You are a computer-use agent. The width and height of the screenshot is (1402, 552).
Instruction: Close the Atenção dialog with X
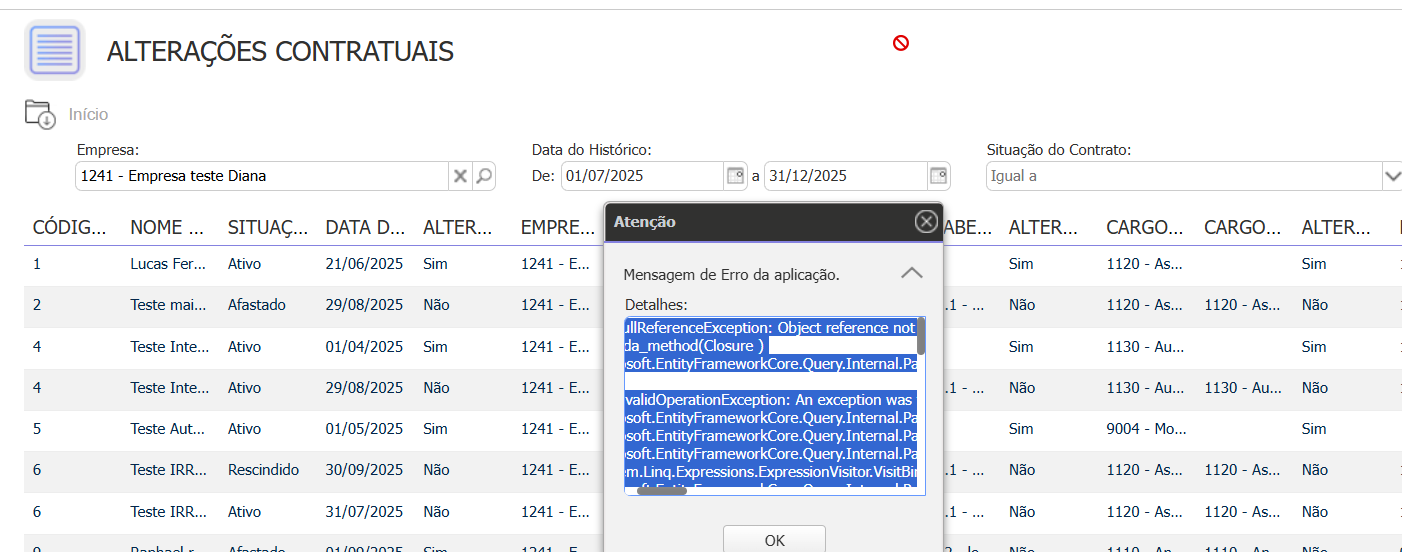pos(926,221)
